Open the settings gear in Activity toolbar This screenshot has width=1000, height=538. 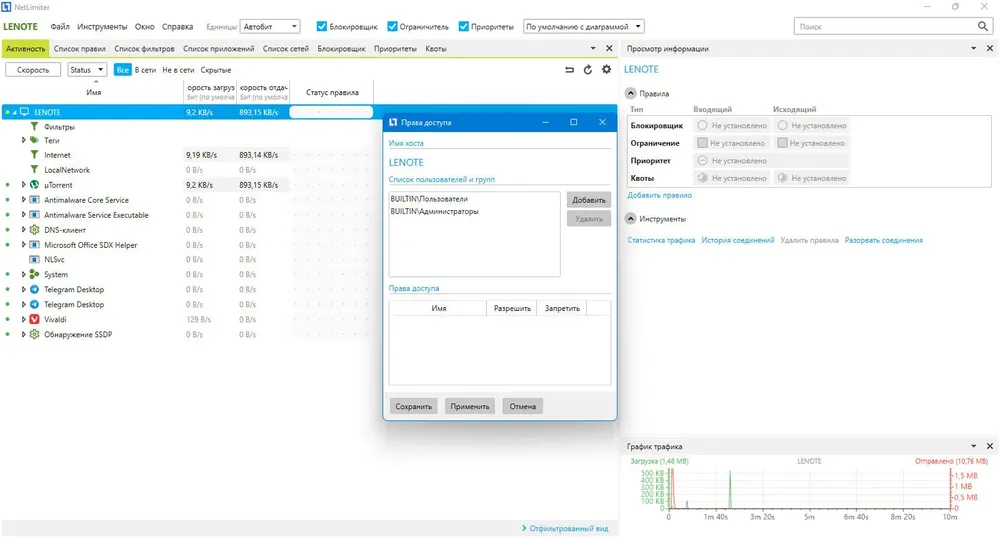pos(606,69)
